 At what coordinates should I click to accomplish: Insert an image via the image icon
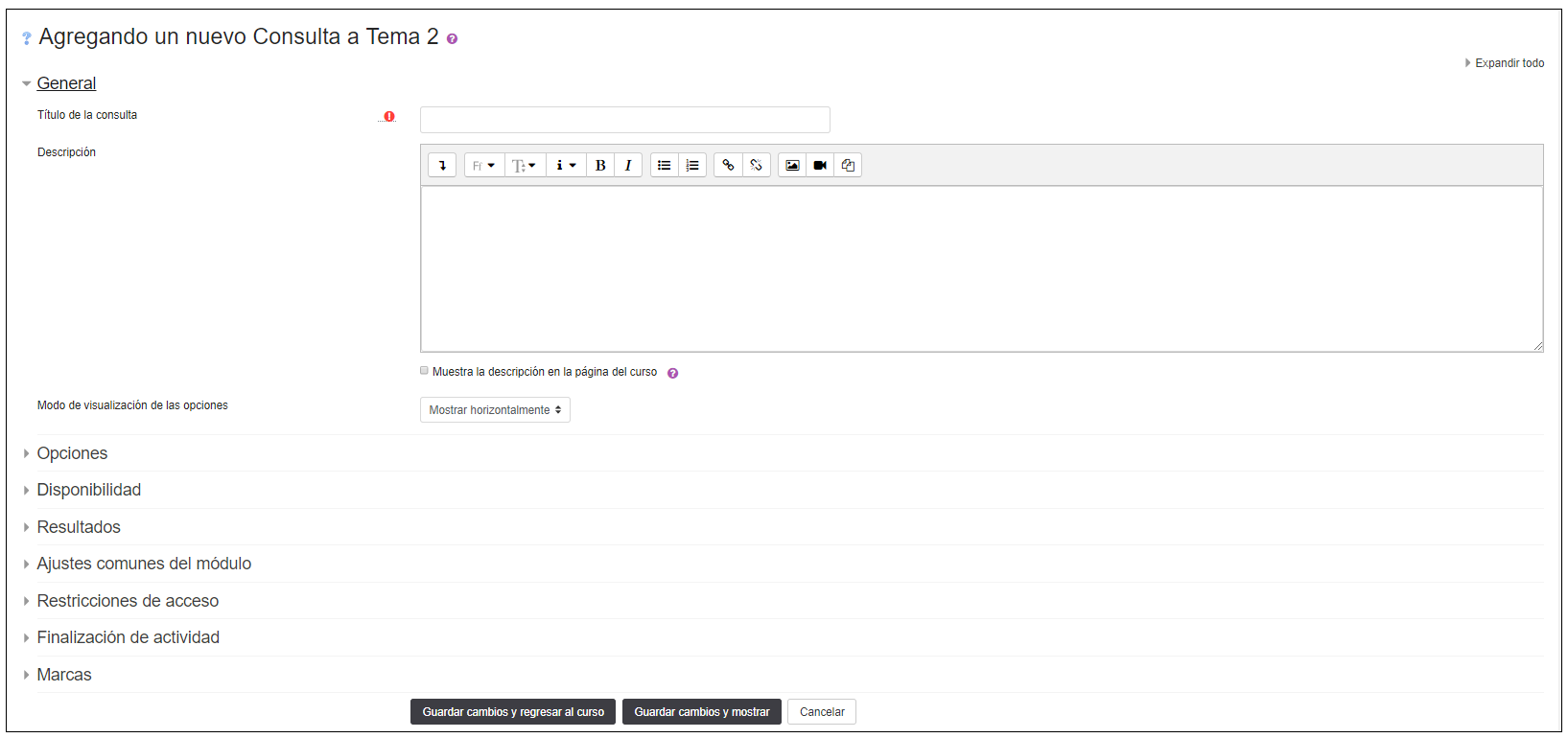tap(792, 166)
